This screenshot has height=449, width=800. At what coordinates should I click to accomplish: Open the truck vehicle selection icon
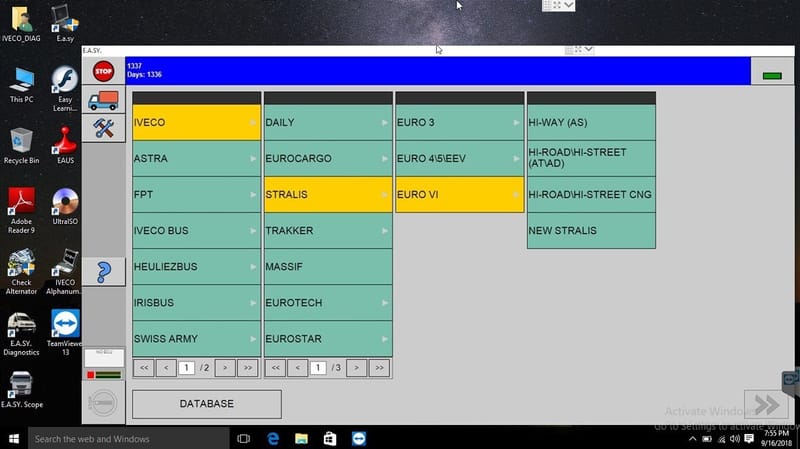pos(104,101)
